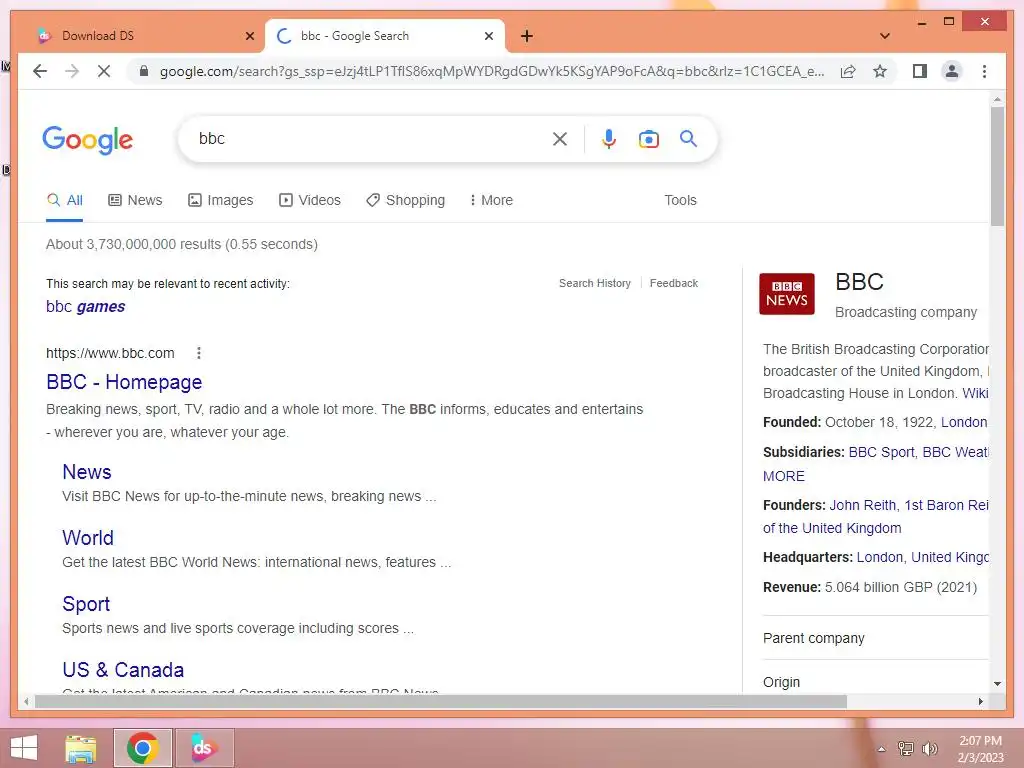Open the volume tray icon
This screenshot has width=1024, height=768.
pos(929,748)
